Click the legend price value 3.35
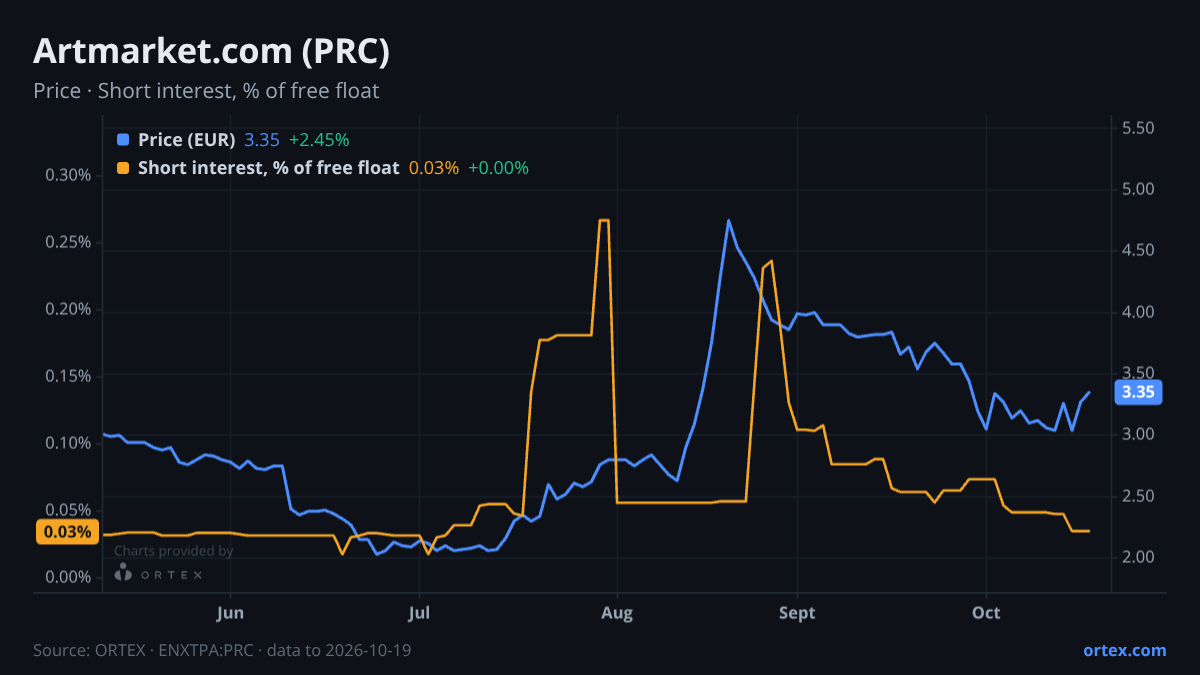Screen dimensions: 1200x675 click(262, 140)
